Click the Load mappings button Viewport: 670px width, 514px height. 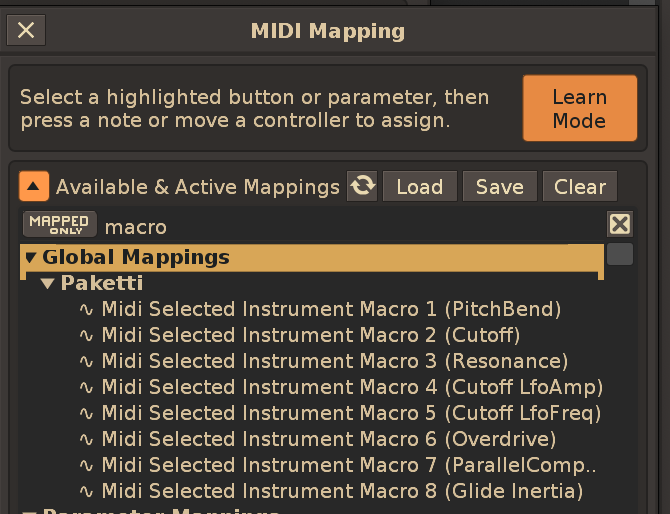point(419,187)
